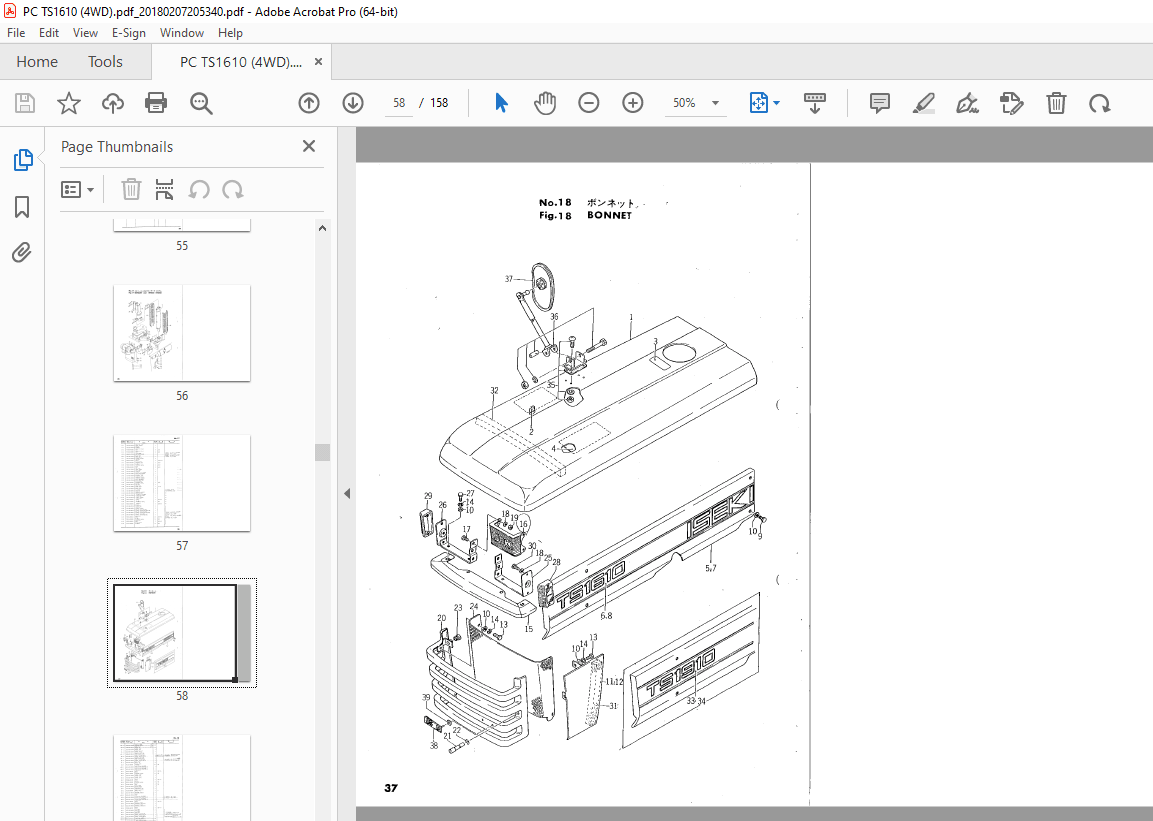The image size is (1153, 821).
Task: Select the Hand tool
Action: 545,103
